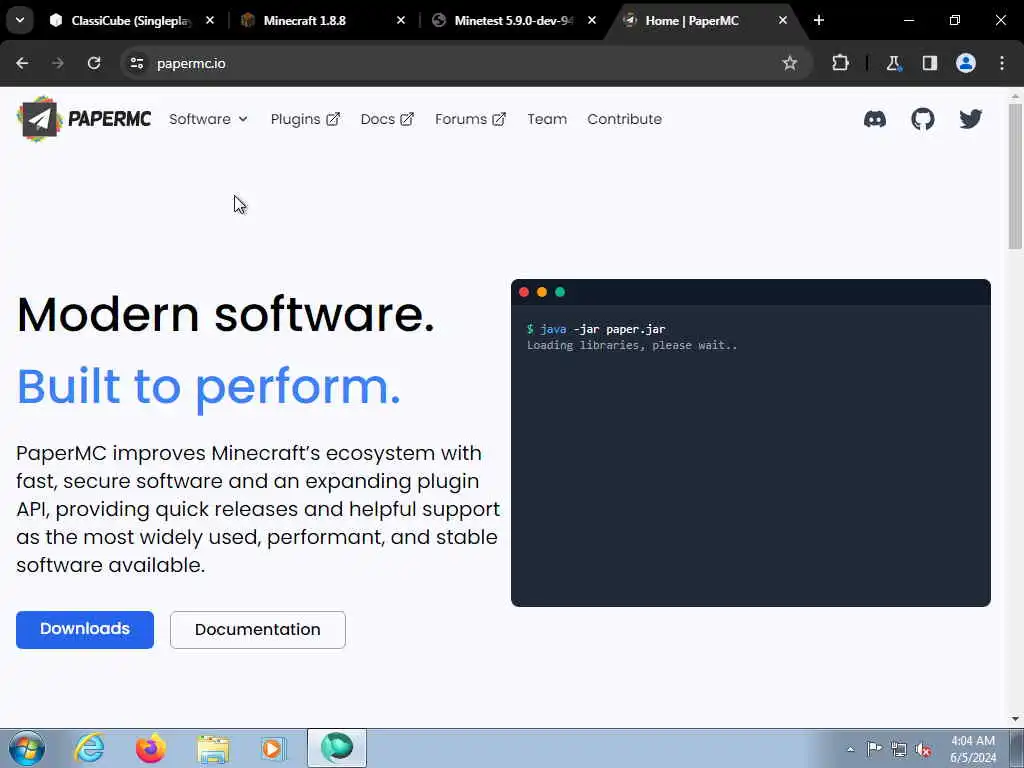Go to the Contribute page
1024x768 pixels.
pos(624,119)
